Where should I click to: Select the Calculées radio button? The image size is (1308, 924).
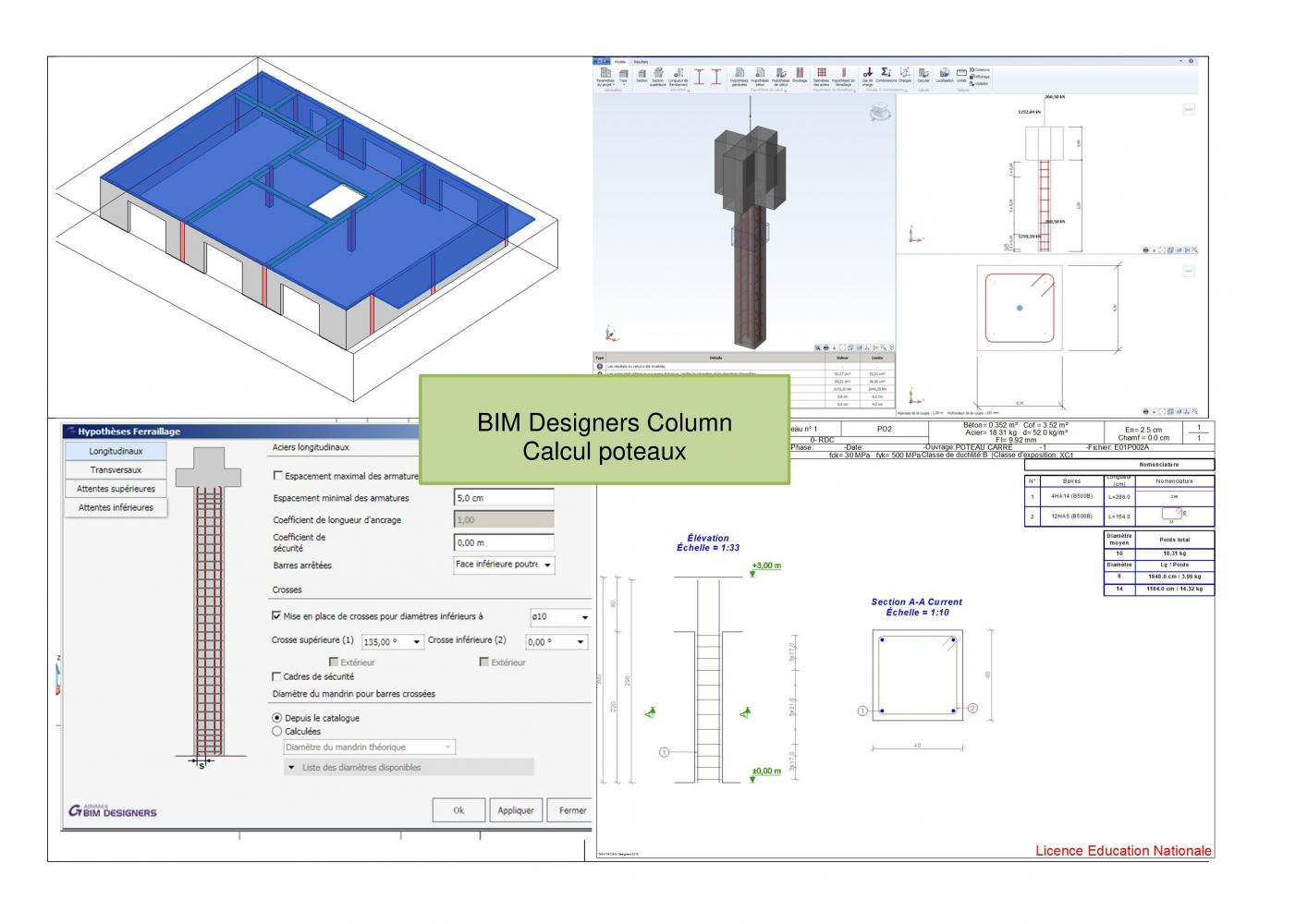[276, 731]
